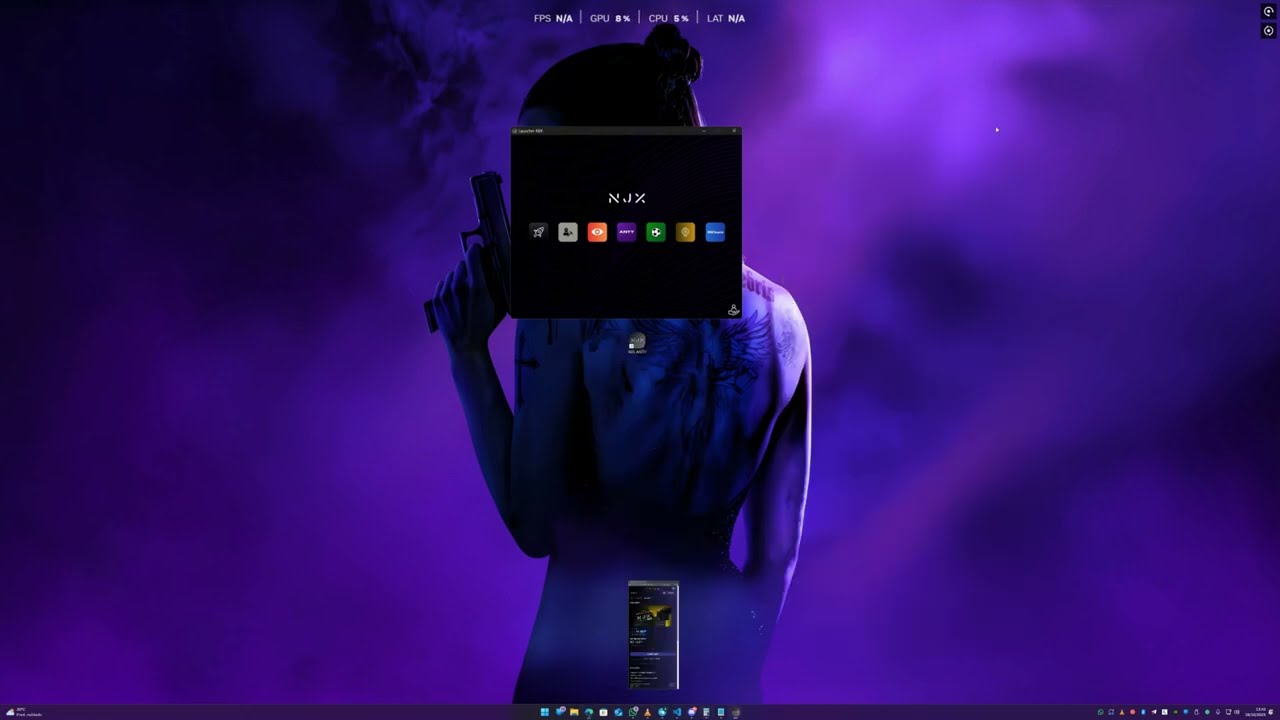Screen dimensions: 1280x720
Task: Open the volume control in system tray
Action: [1237, 712]
